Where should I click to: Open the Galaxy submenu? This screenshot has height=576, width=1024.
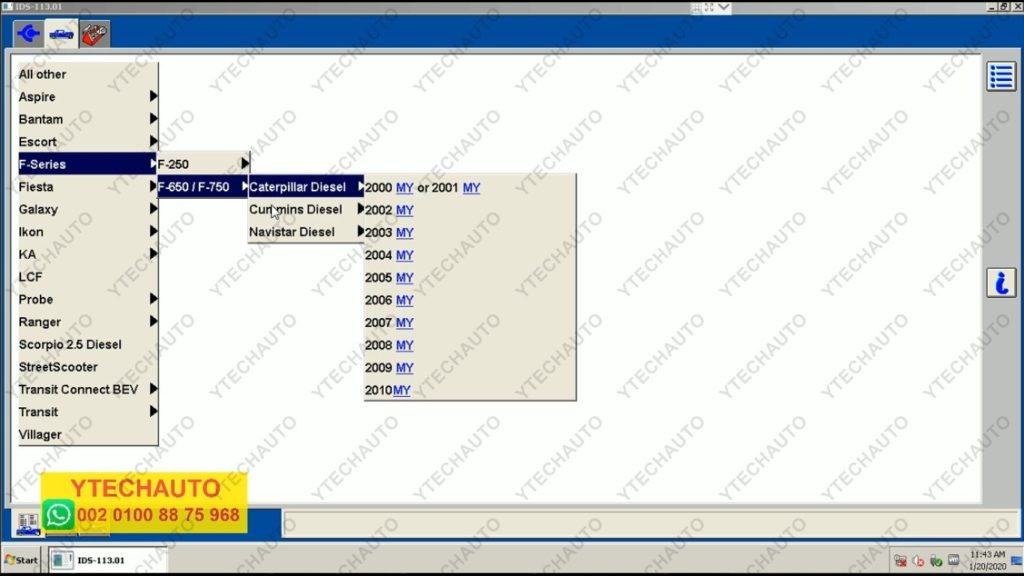click(x=88, y=209)
